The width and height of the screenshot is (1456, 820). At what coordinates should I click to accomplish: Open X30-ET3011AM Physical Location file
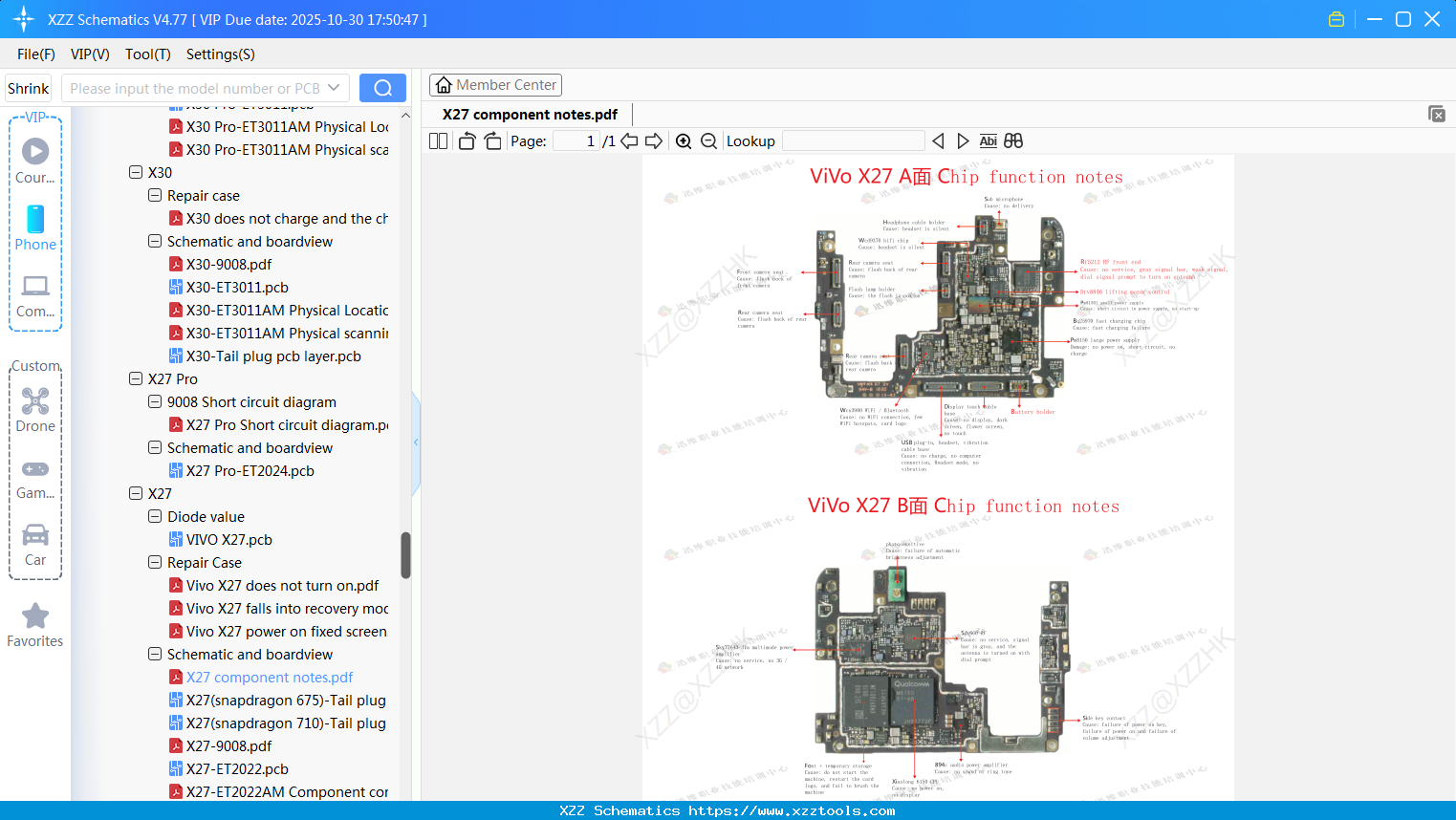click(x=287, y=310)
